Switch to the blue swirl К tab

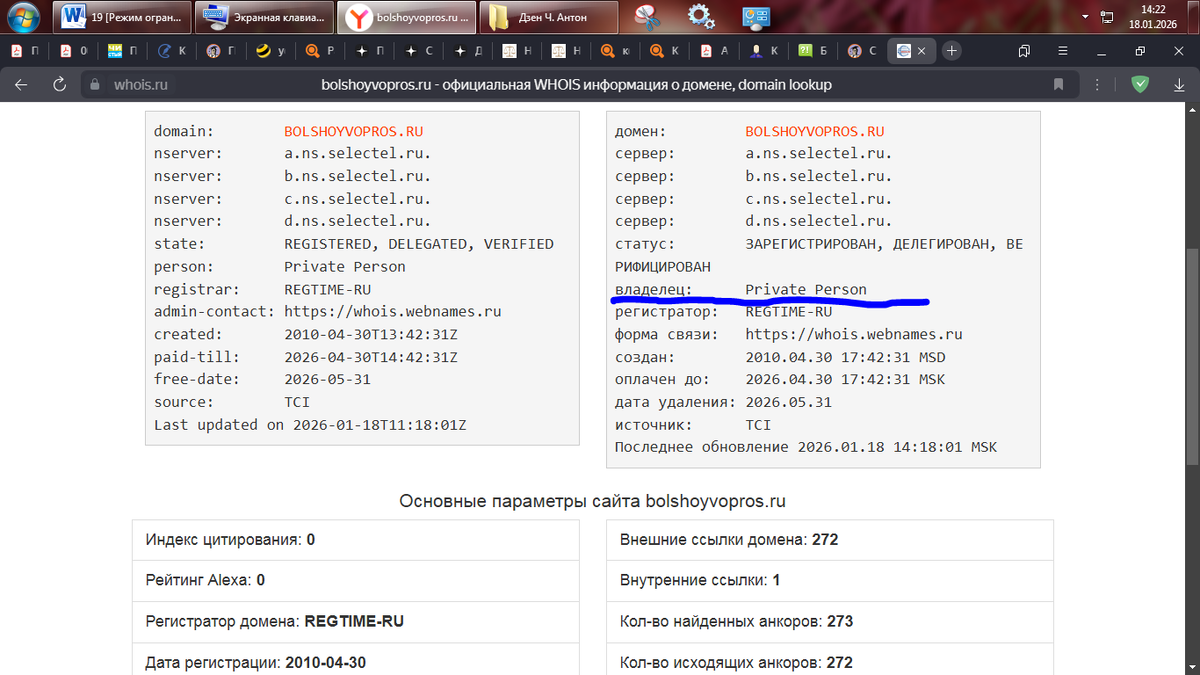click(x=172, y=50)
